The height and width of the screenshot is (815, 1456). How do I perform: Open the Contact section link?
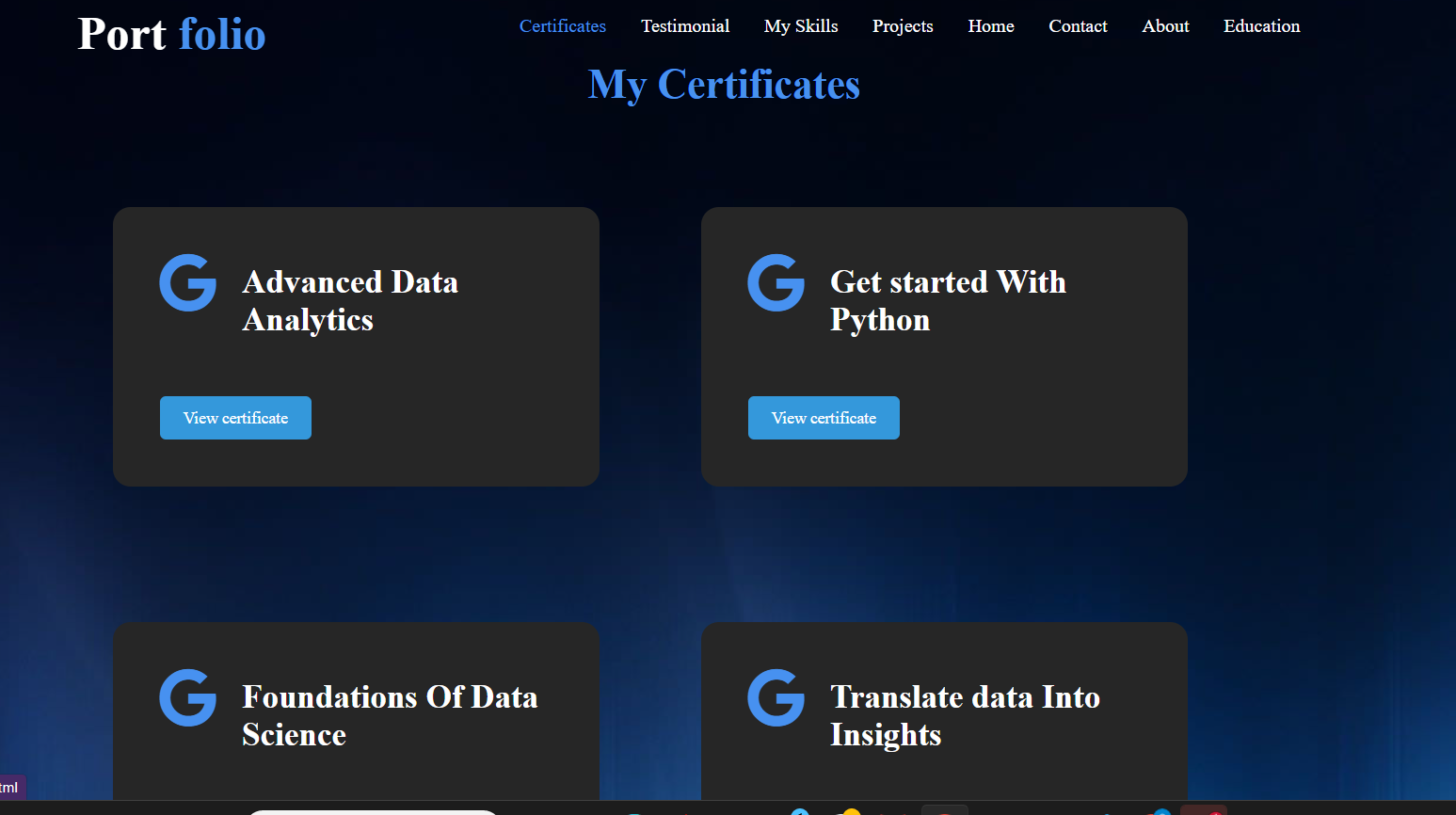[1078, 26]
